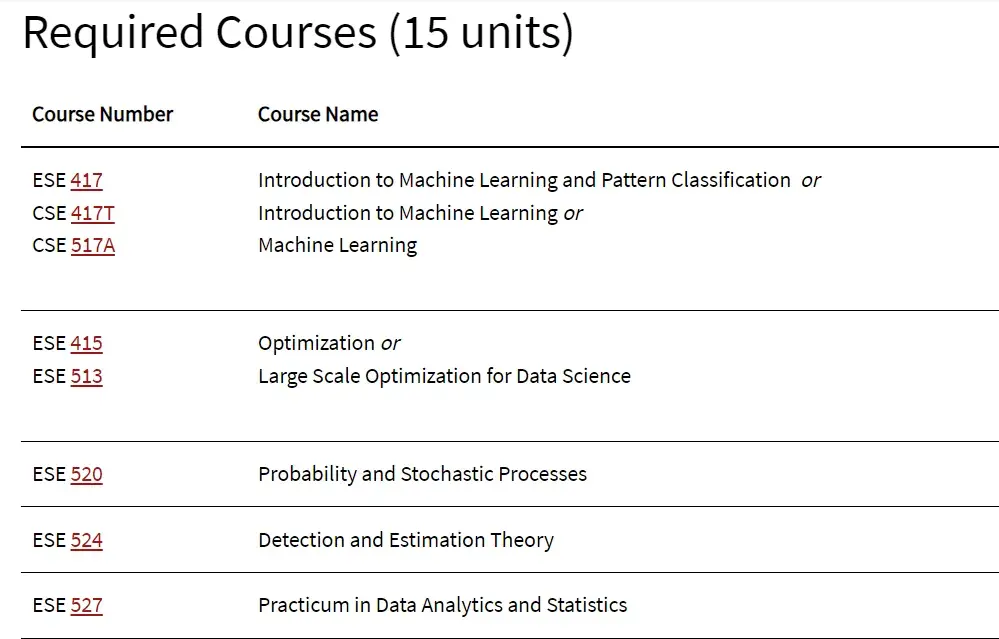Click the Machine Learning course name
999x639 pixels.
[x=338, y=245]
